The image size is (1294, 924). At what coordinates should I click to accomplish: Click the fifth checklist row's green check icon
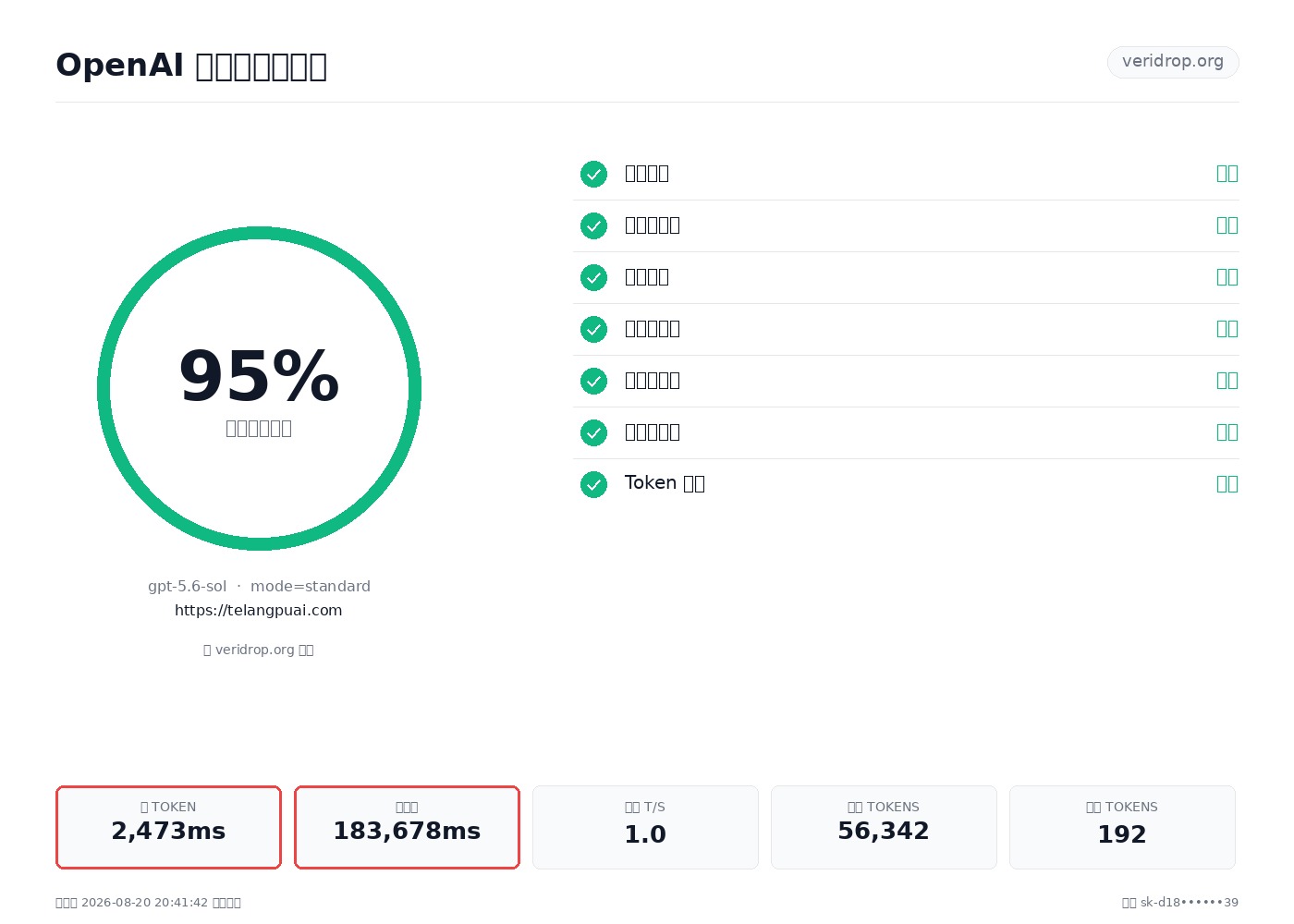pos(593,381)
